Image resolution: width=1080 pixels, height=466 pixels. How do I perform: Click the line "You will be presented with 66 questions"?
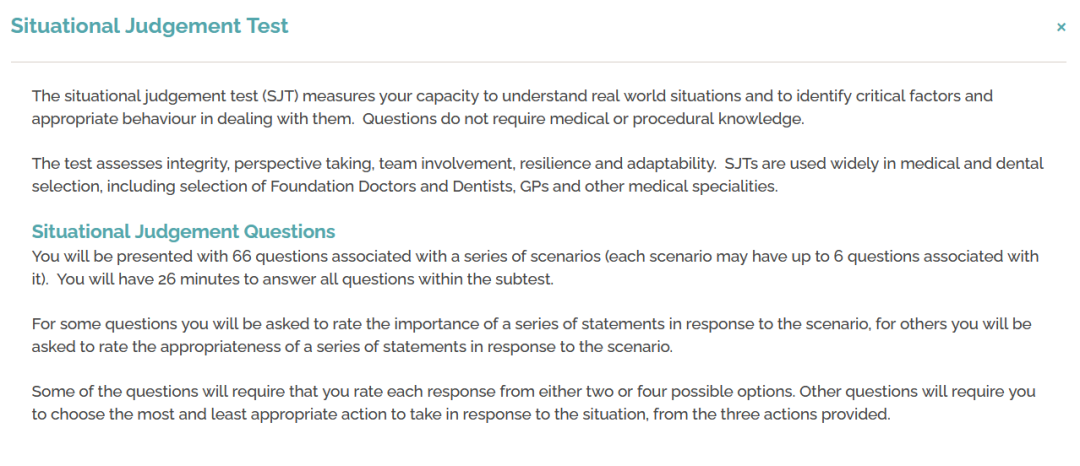(x=535, y=257)
